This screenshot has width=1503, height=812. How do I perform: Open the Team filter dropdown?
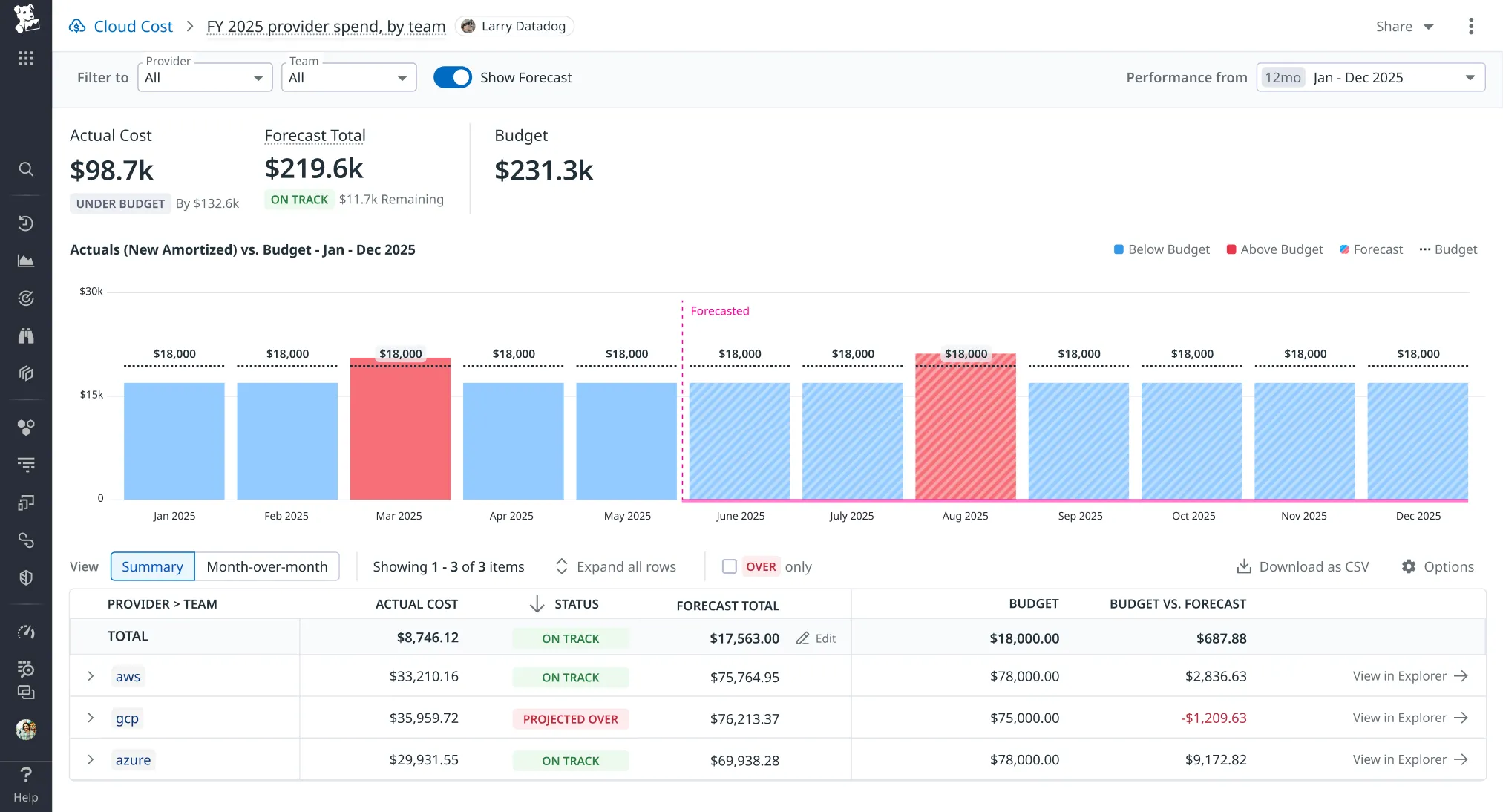[349, 77]
